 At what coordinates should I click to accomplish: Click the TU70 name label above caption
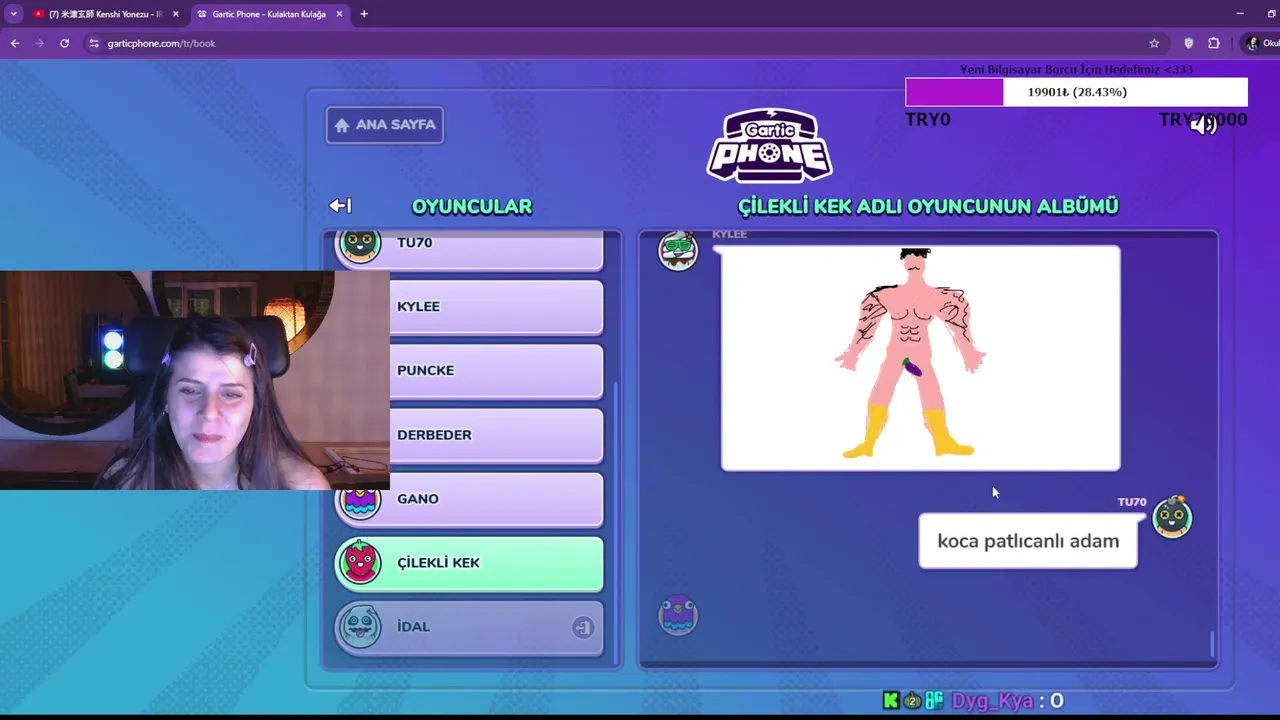1132,502
